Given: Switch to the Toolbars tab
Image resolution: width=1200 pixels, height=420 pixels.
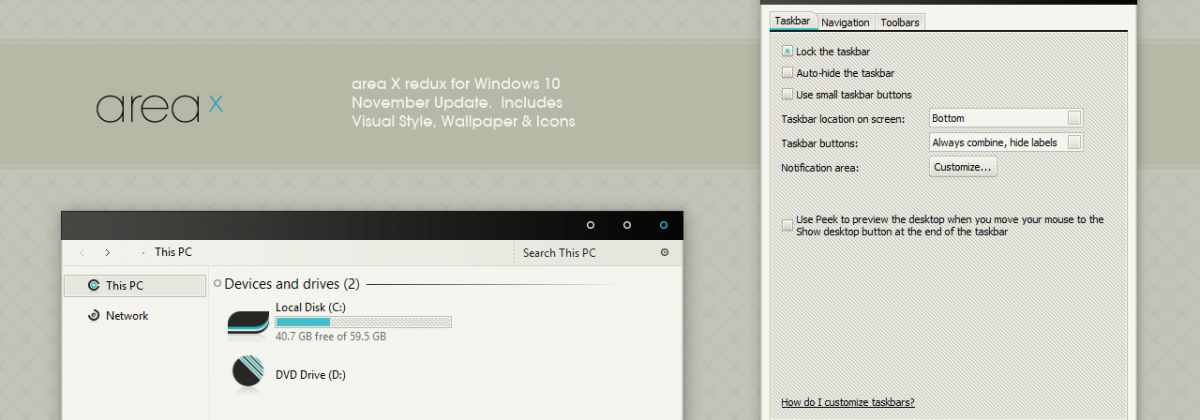Looking at the screenshot, I should coord(900,22).
